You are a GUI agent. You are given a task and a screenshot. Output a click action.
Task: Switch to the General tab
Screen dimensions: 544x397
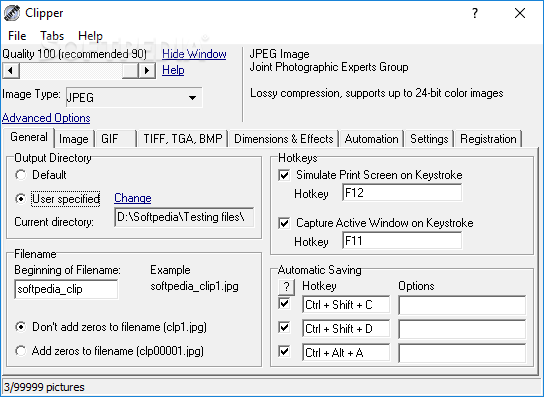tap(29, 137)
